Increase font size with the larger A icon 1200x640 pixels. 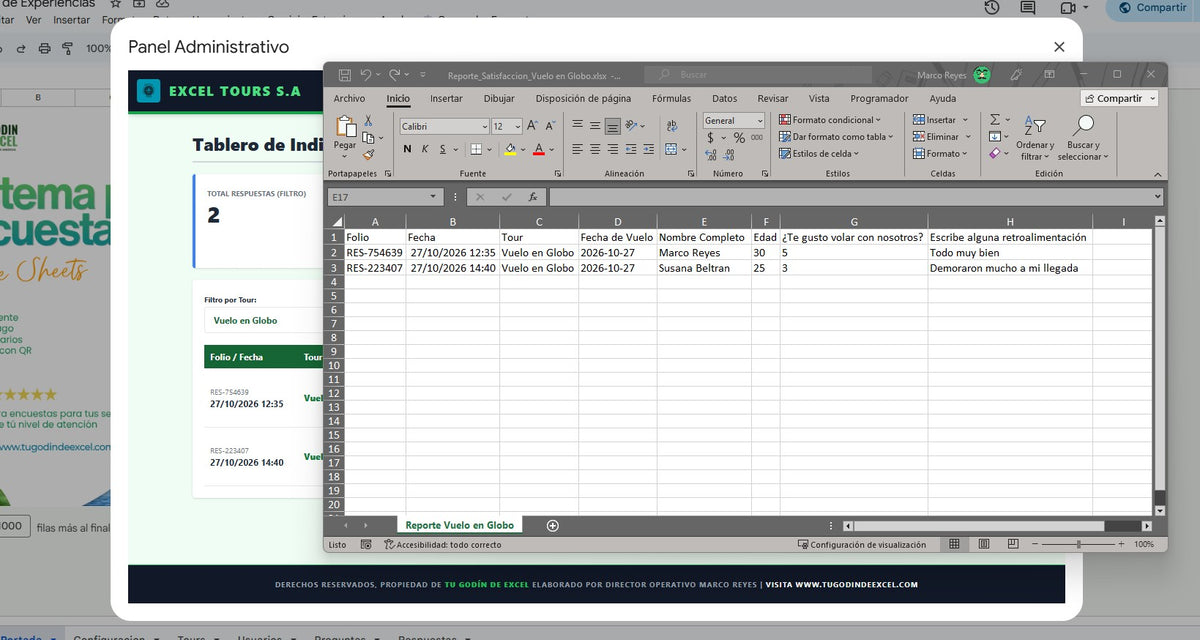532,126
